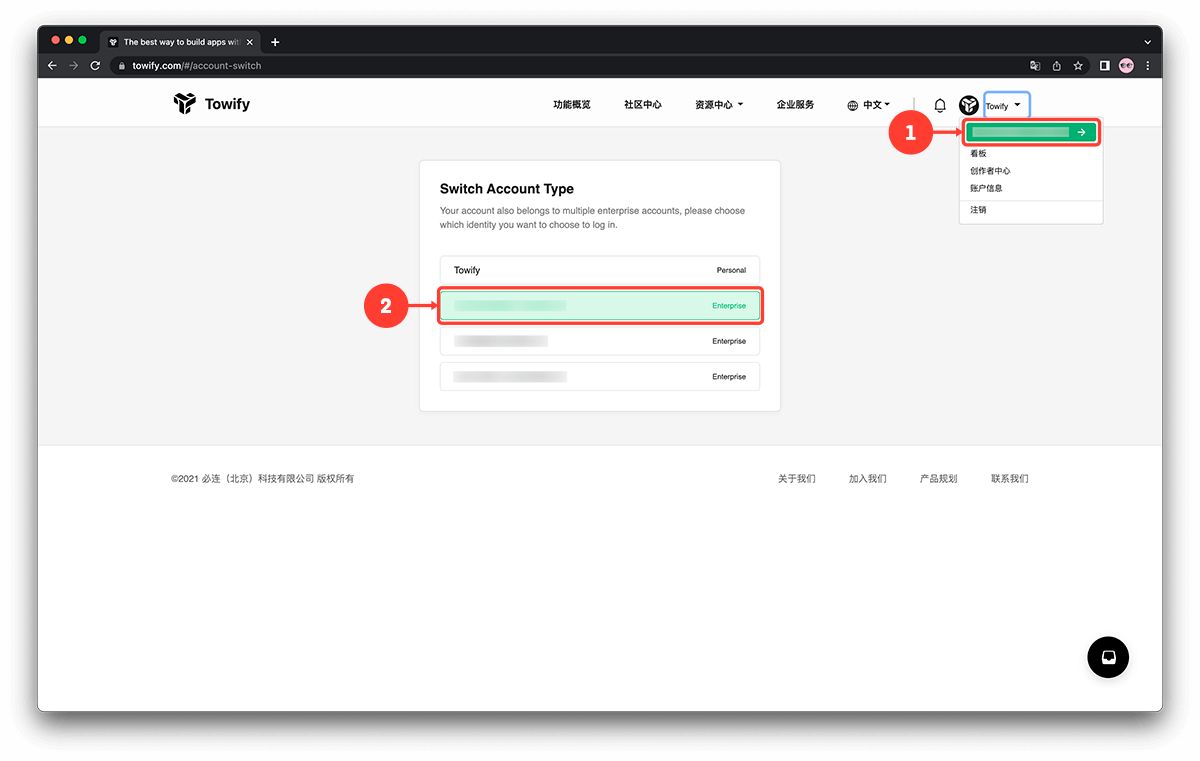1200x761 pixels.
Task: Click the arrow on green account button
Action: click(x=1081, y=132)
